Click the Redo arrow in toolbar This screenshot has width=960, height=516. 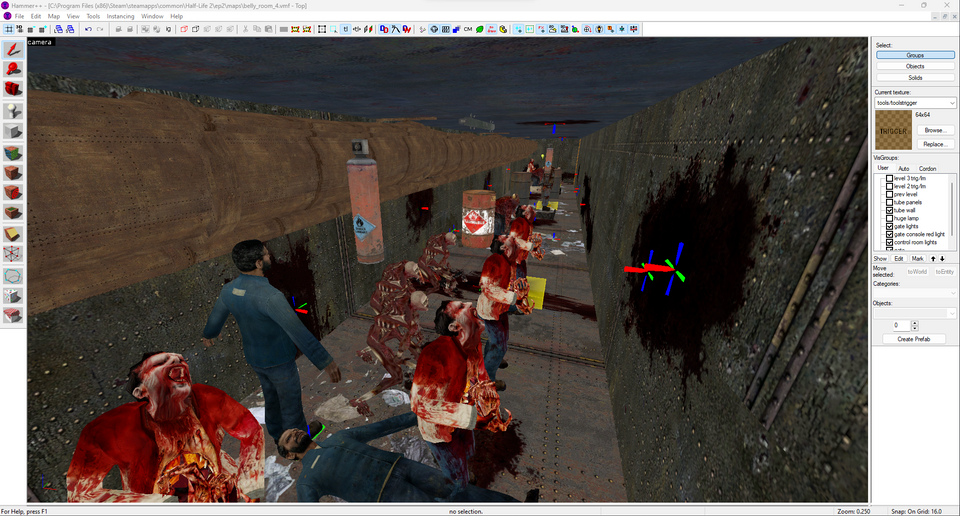100,29
